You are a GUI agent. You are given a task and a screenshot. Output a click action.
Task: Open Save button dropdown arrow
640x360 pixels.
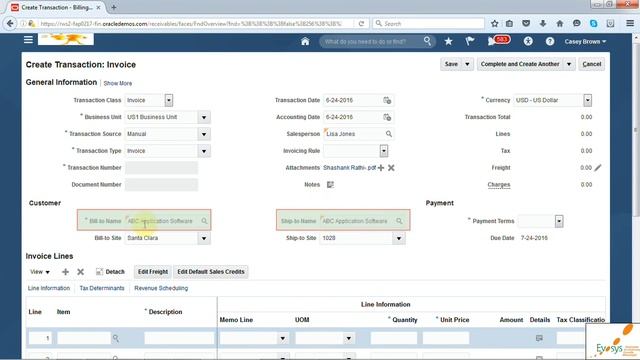tap(467, 64)
